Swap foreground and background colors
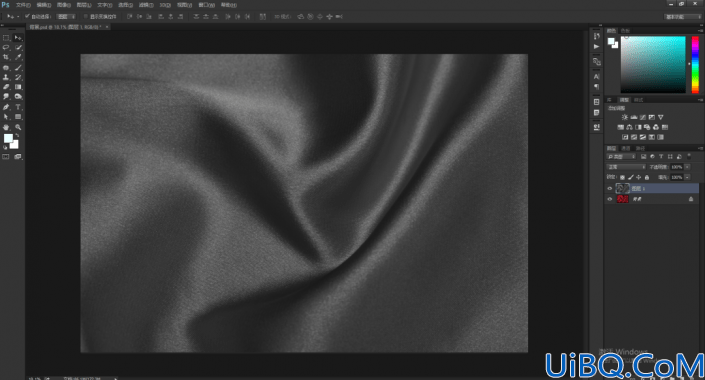705x380 pixels. point(17,135)
